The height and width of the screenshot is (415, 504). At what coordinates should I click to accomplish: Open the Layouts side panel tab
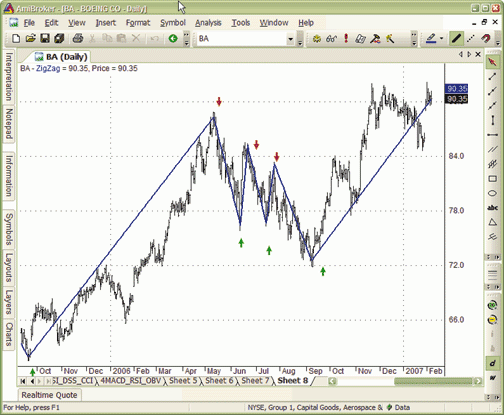[x=9, y=267]
